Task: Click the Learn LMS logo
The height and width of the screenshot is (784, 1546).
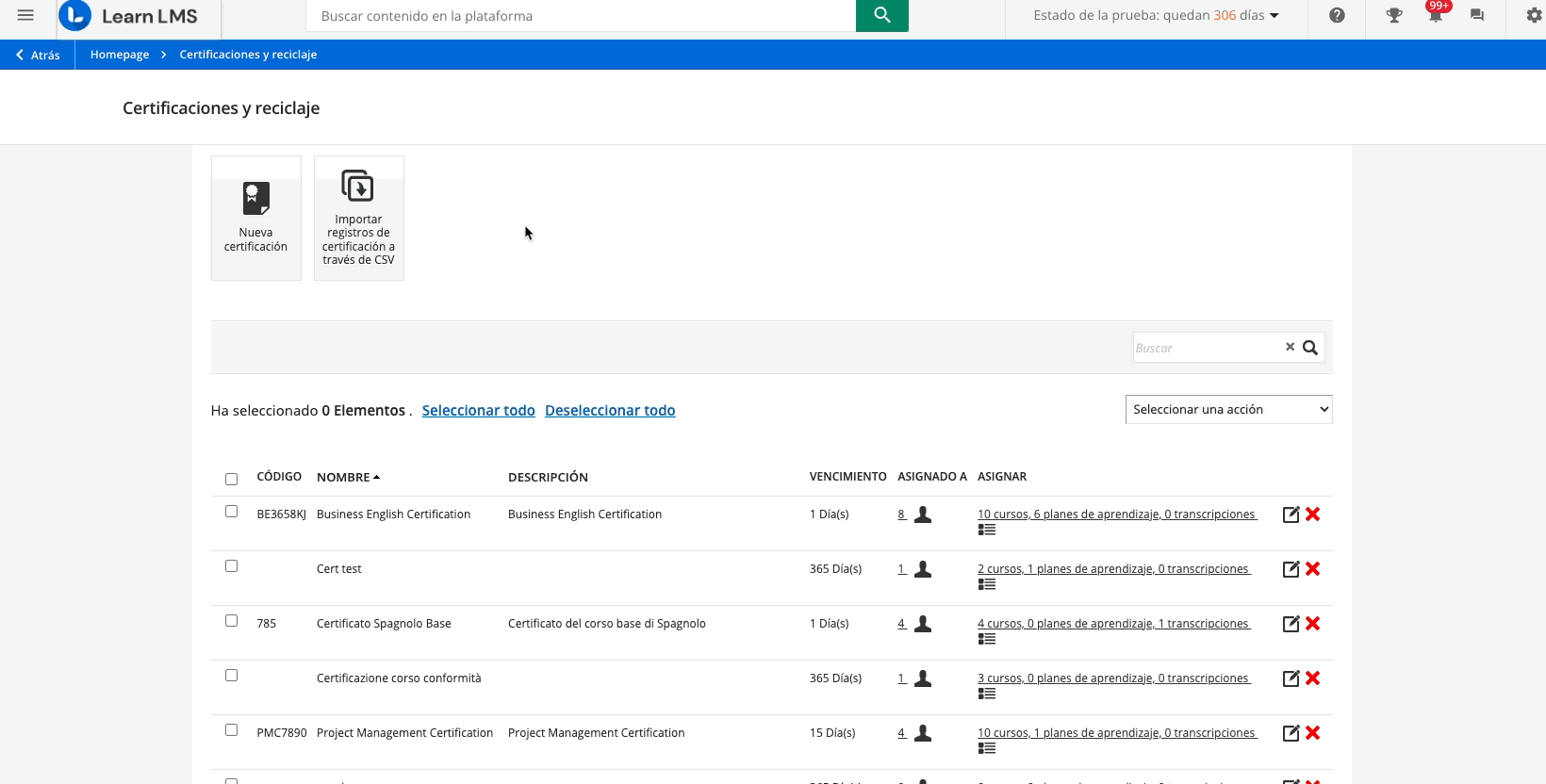Action: 128,16
